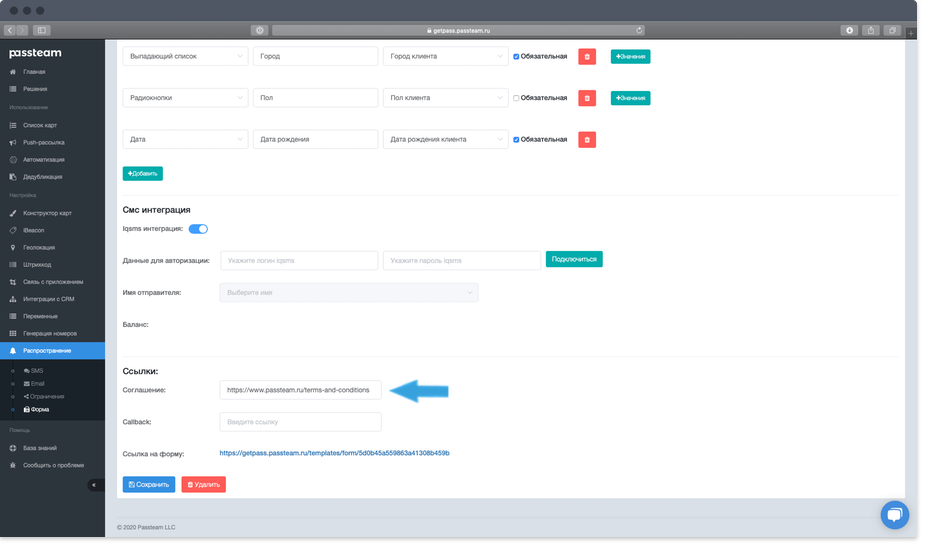Click the browser share icon
Image resolution: width=925 pixels, height=544 pixels.
pyautogui.click(x=872, y=30)
